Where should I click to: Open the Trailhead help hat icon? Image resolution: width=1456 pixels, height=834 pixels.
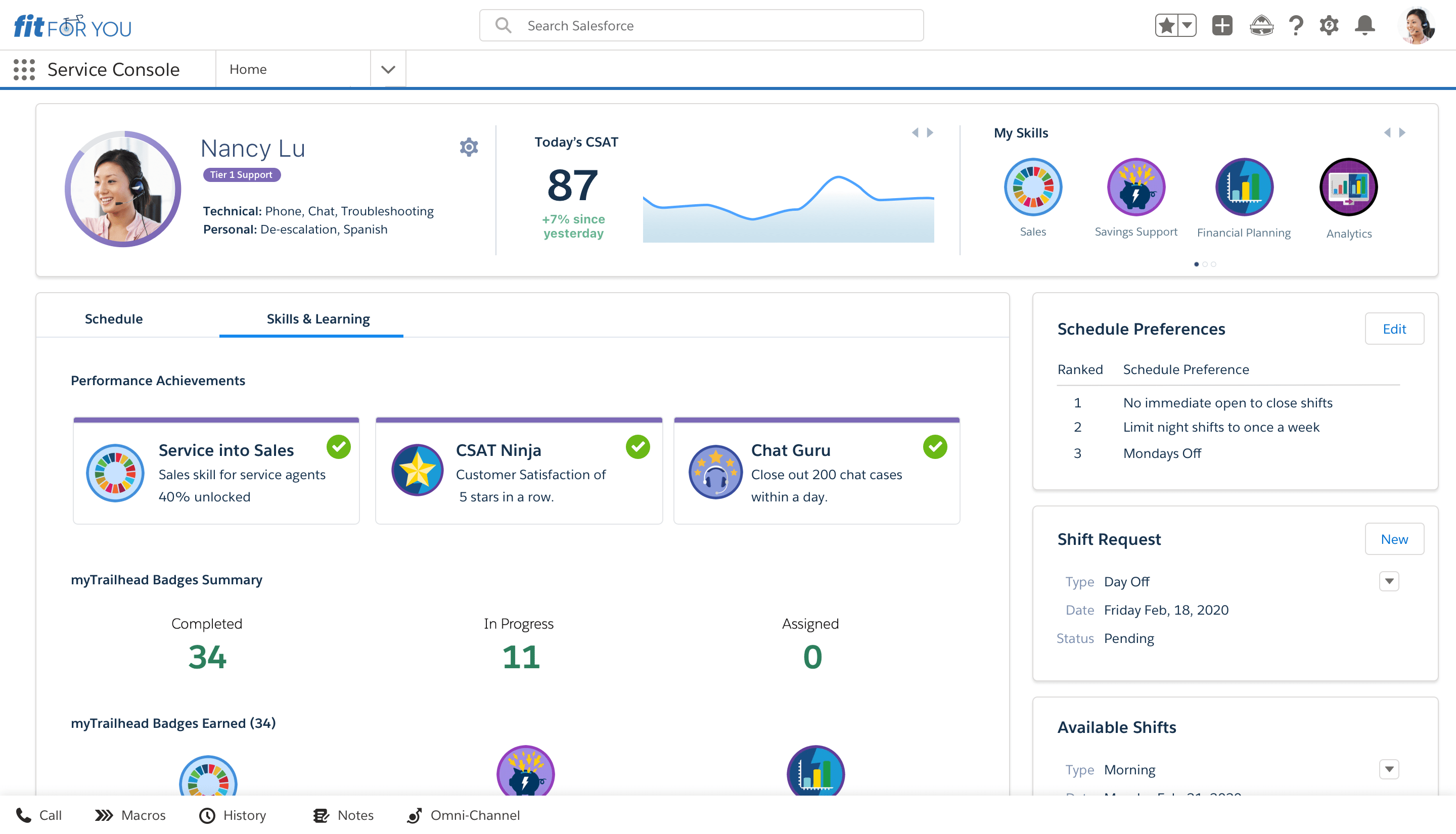[1261, 25]
